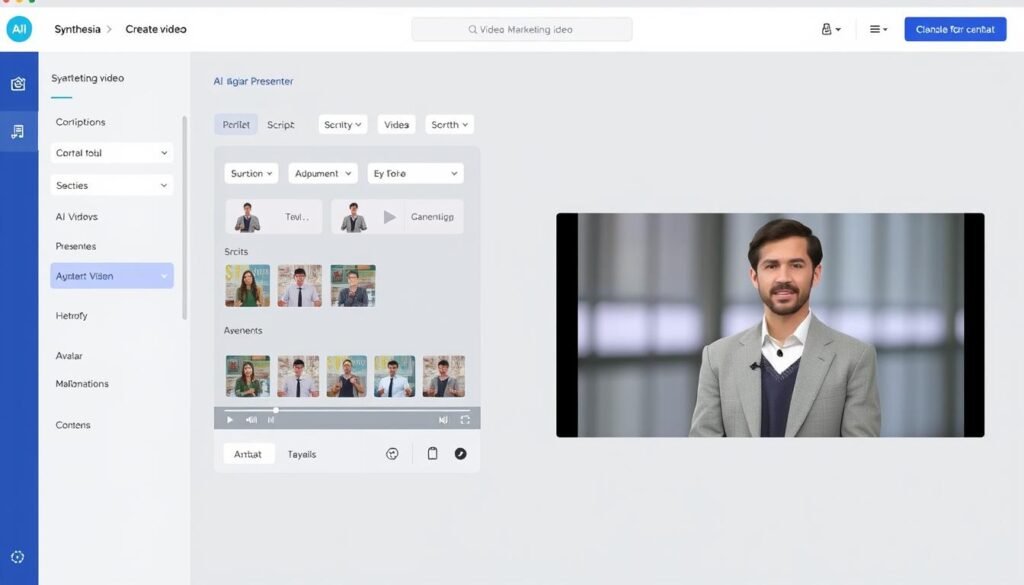
Task: Open the Cortal total dropdown
Action: [x=111, y=152]
